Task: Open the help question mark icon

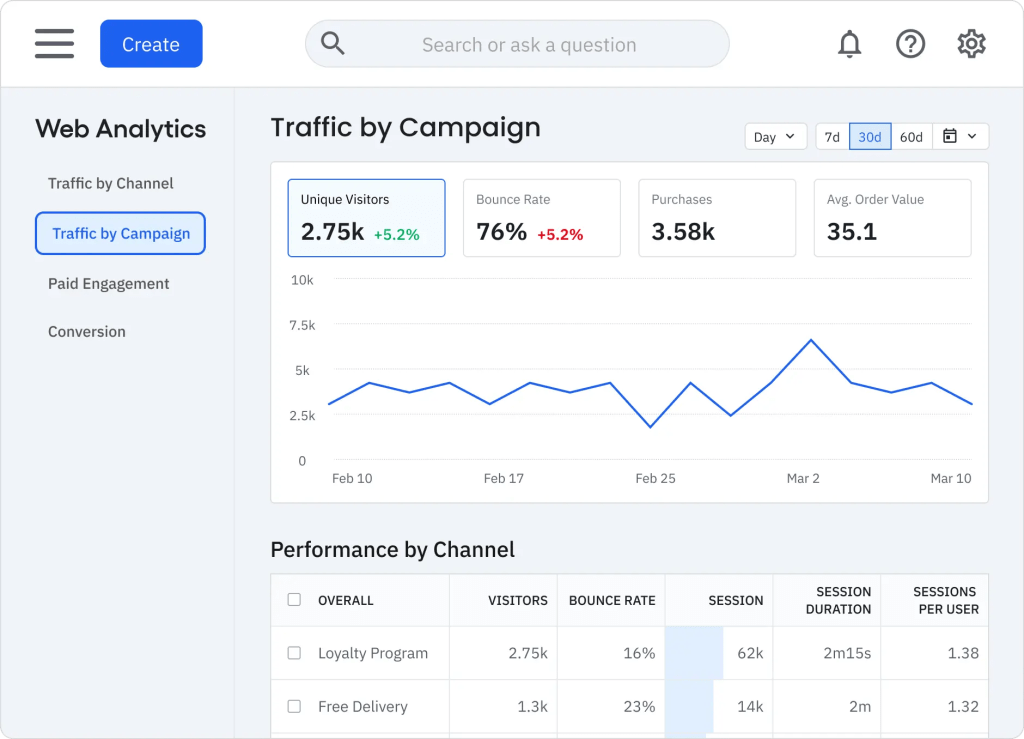Action: point(910,44)
